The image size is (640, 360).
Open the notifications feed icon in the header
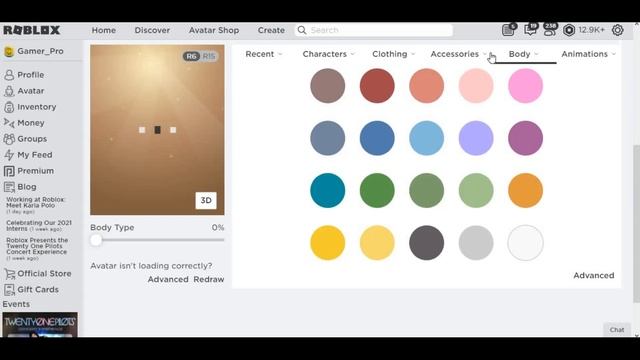[x=509, y=29]
